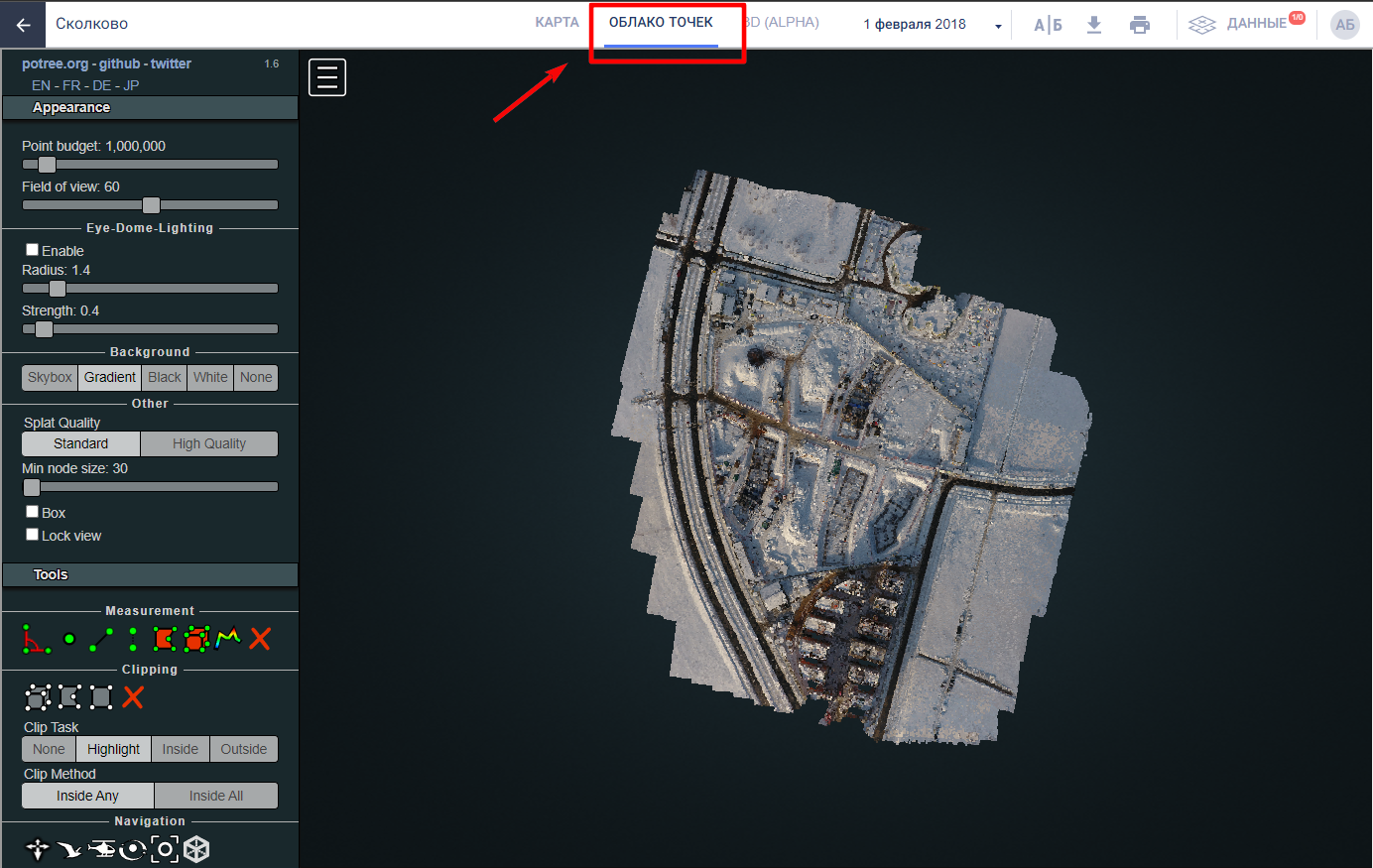Image resolution: width=1373 pixels, height=868 pixels.
Task: Select the volume measurement box tool
Action: (195, 640)
